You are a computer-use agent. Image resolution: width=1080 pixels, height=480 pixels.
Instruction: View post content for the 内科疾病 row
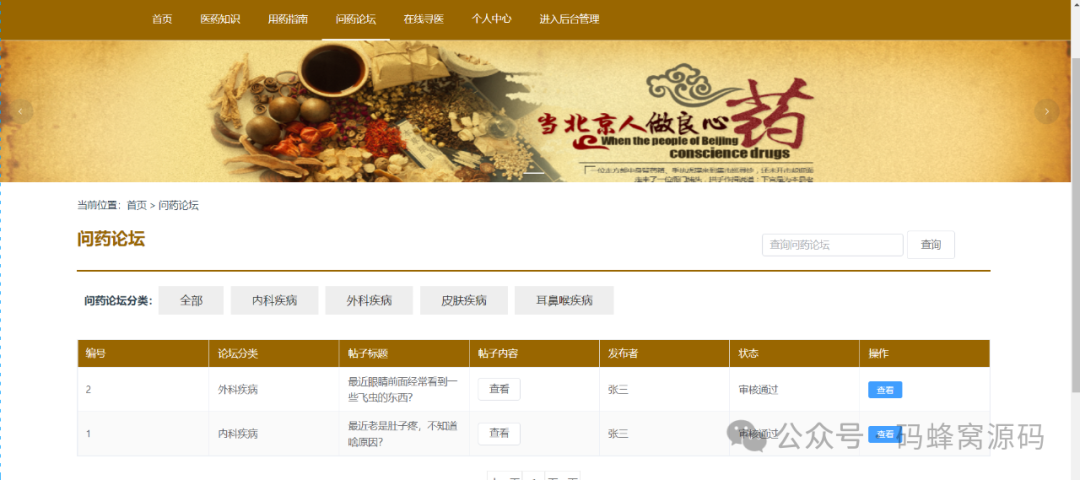[499, 433]
